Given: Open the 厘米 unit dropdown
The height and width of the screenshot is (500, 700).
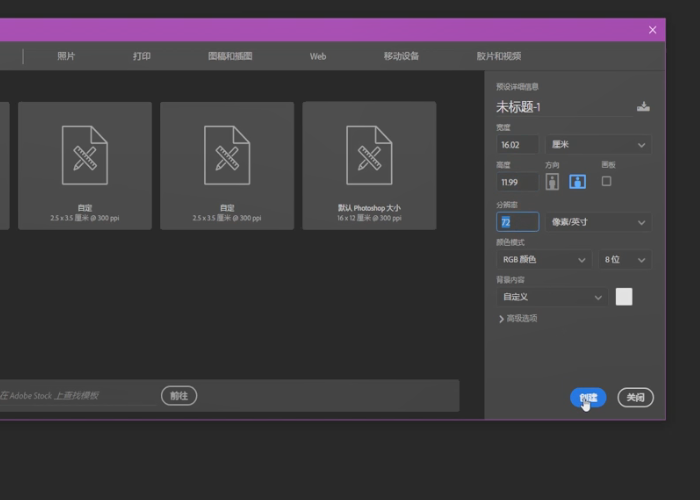Looking at the screenshot, I should (598, 145).
